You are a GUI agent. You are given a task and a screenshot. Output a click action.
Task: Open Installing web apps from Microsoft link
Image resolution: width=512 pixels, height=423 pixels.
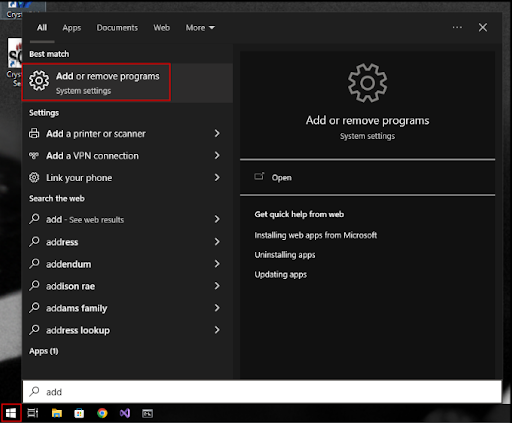[316, 235]
